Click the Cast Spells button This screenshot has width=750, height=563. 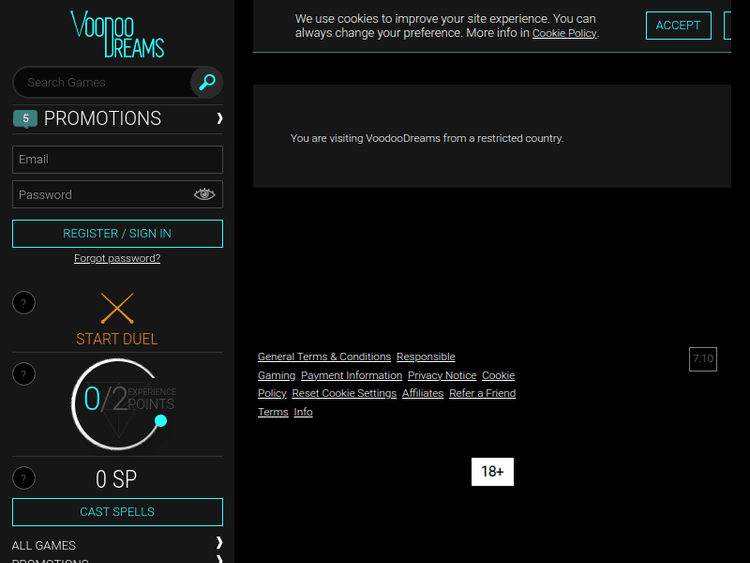(x=117, y=512)
